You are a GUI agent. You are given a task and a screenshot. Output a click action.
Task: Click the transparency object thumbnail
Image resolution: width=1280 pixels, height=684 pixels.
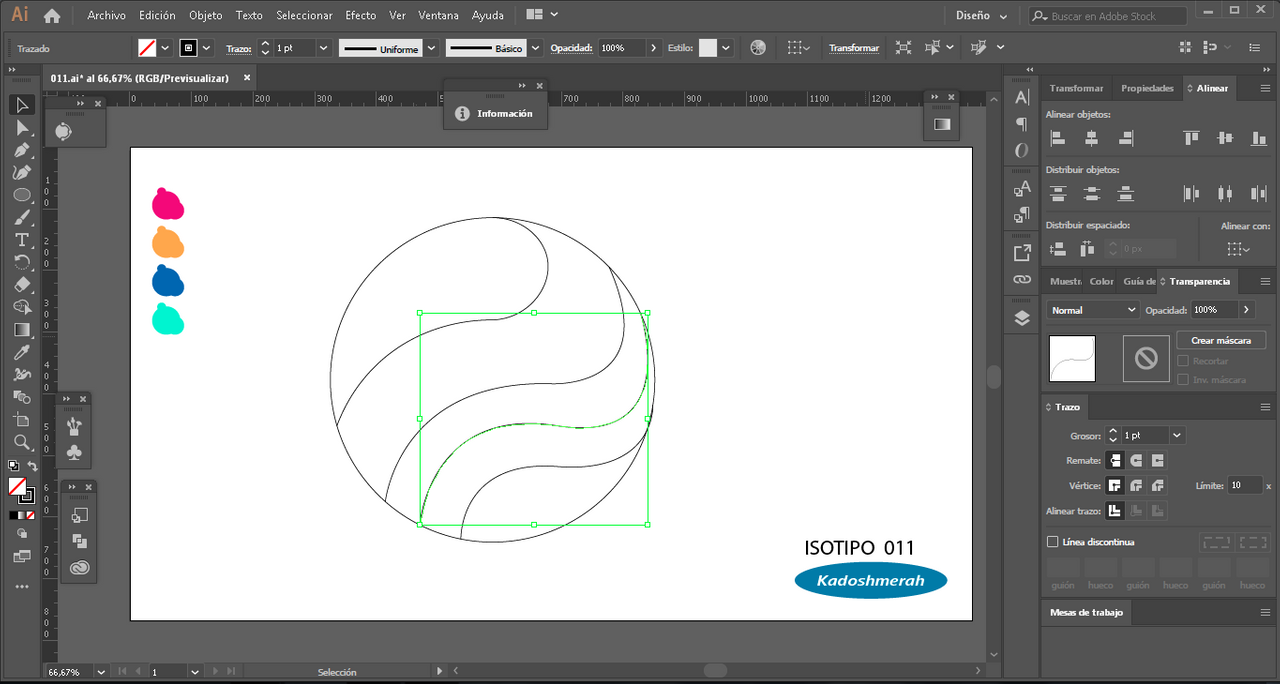(x=1072, y=358)
